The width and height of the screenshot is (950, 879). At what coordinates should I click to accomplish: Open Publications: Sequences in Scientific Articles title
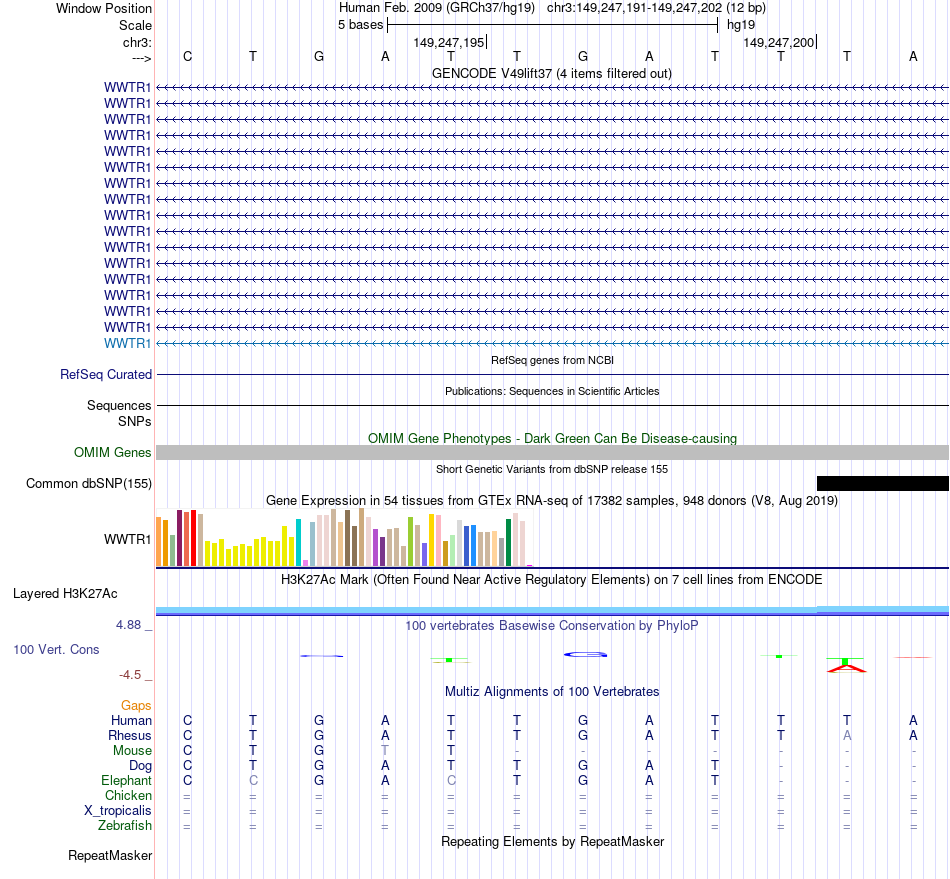552,391
